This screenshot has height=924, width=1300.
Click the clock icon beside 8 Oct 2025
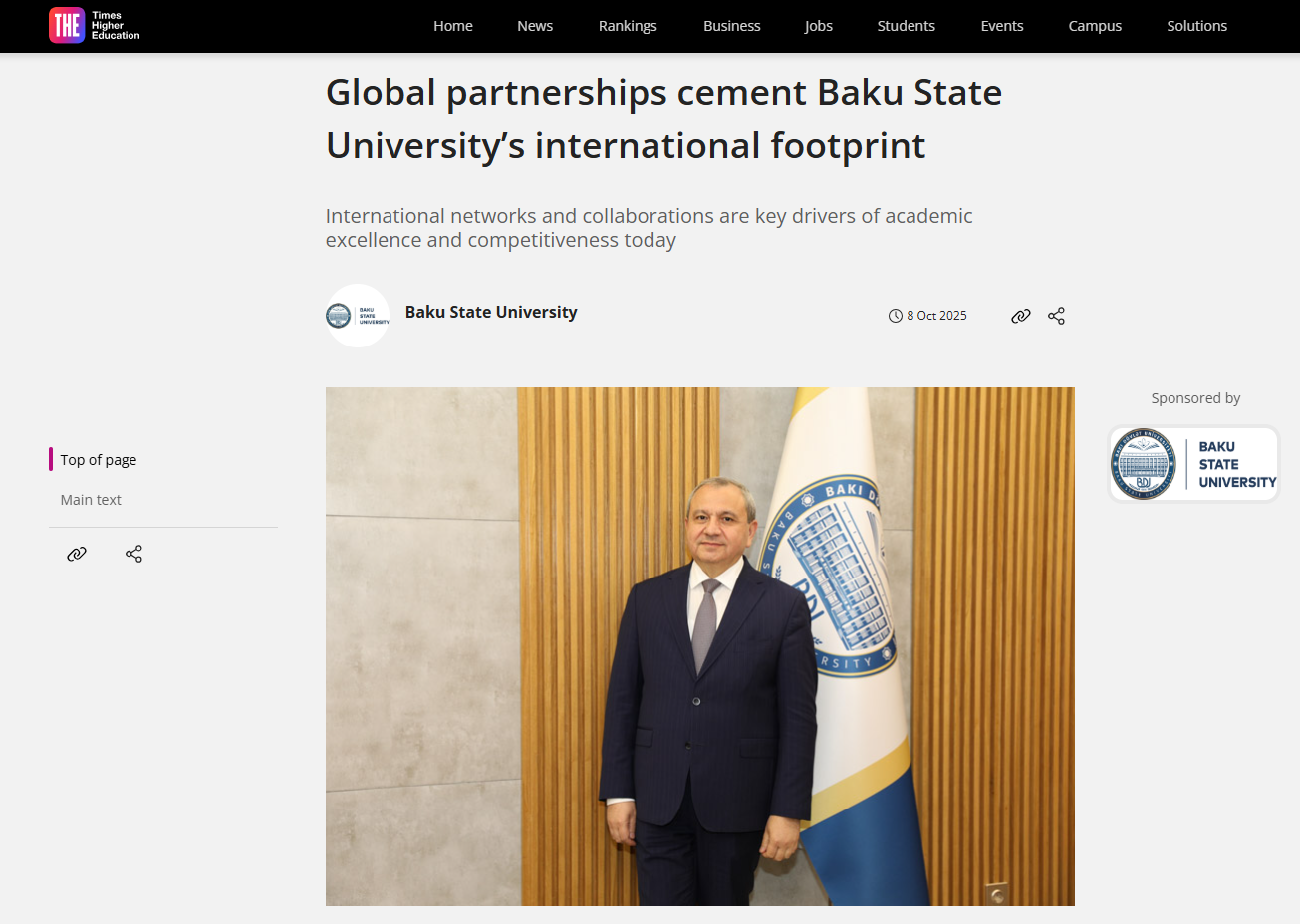(895, 316)
